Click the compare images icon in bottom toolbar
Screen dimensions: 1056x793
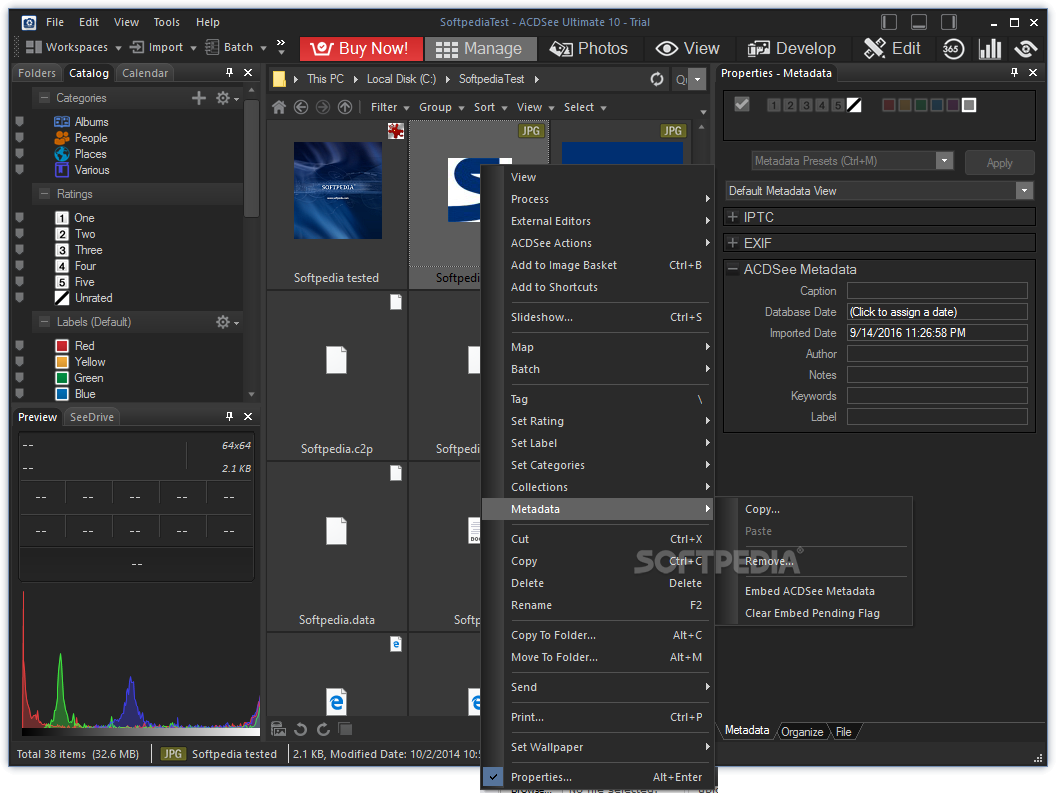[345, 729]
